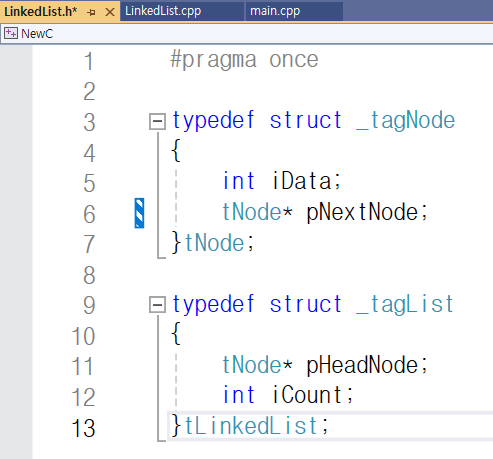Open the main.cpp tab
Image resolution: width=493 pixels, height=459 pixels.
click(294, 11)
